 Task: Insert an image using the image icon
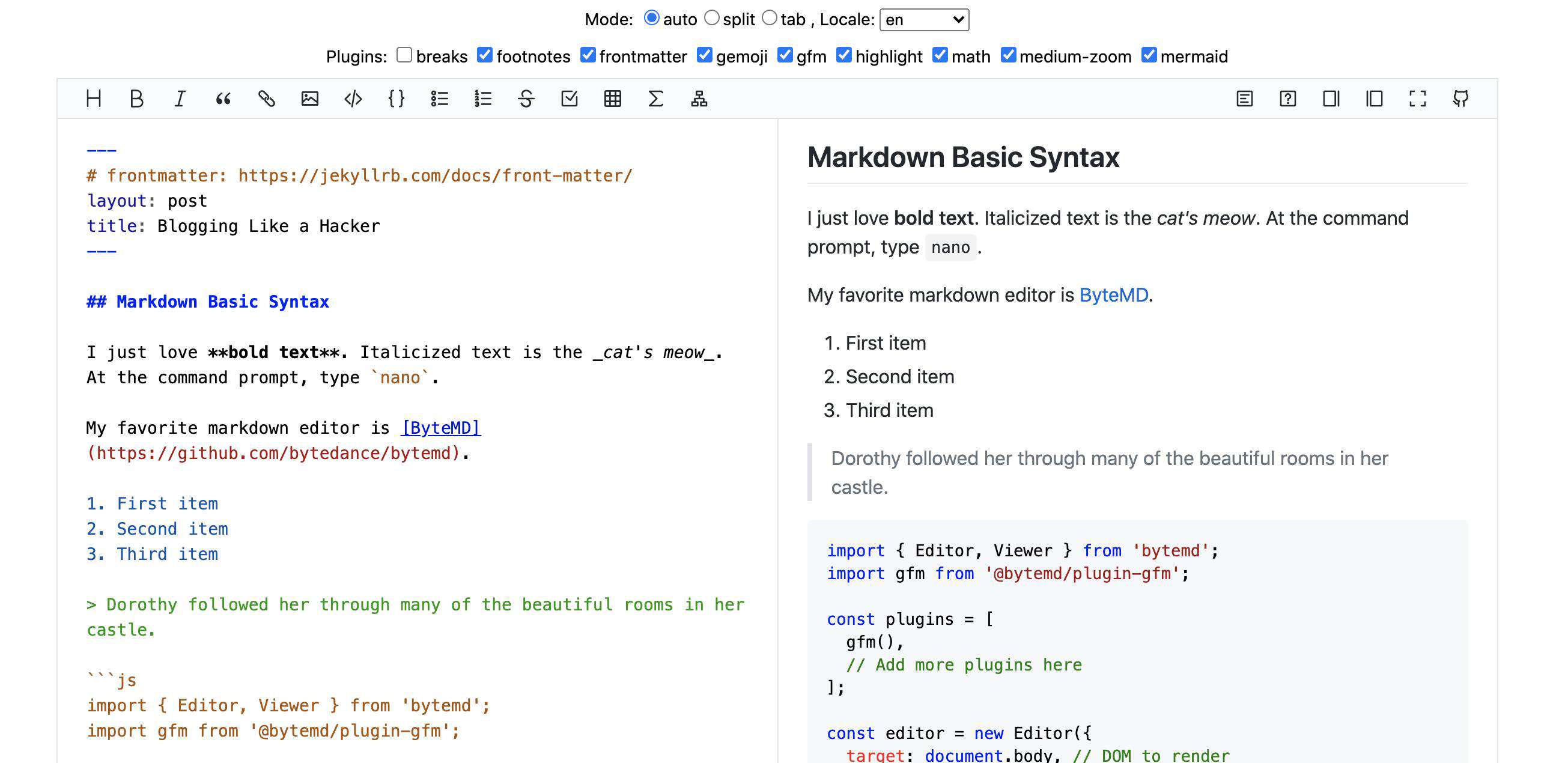coord(310,99)
